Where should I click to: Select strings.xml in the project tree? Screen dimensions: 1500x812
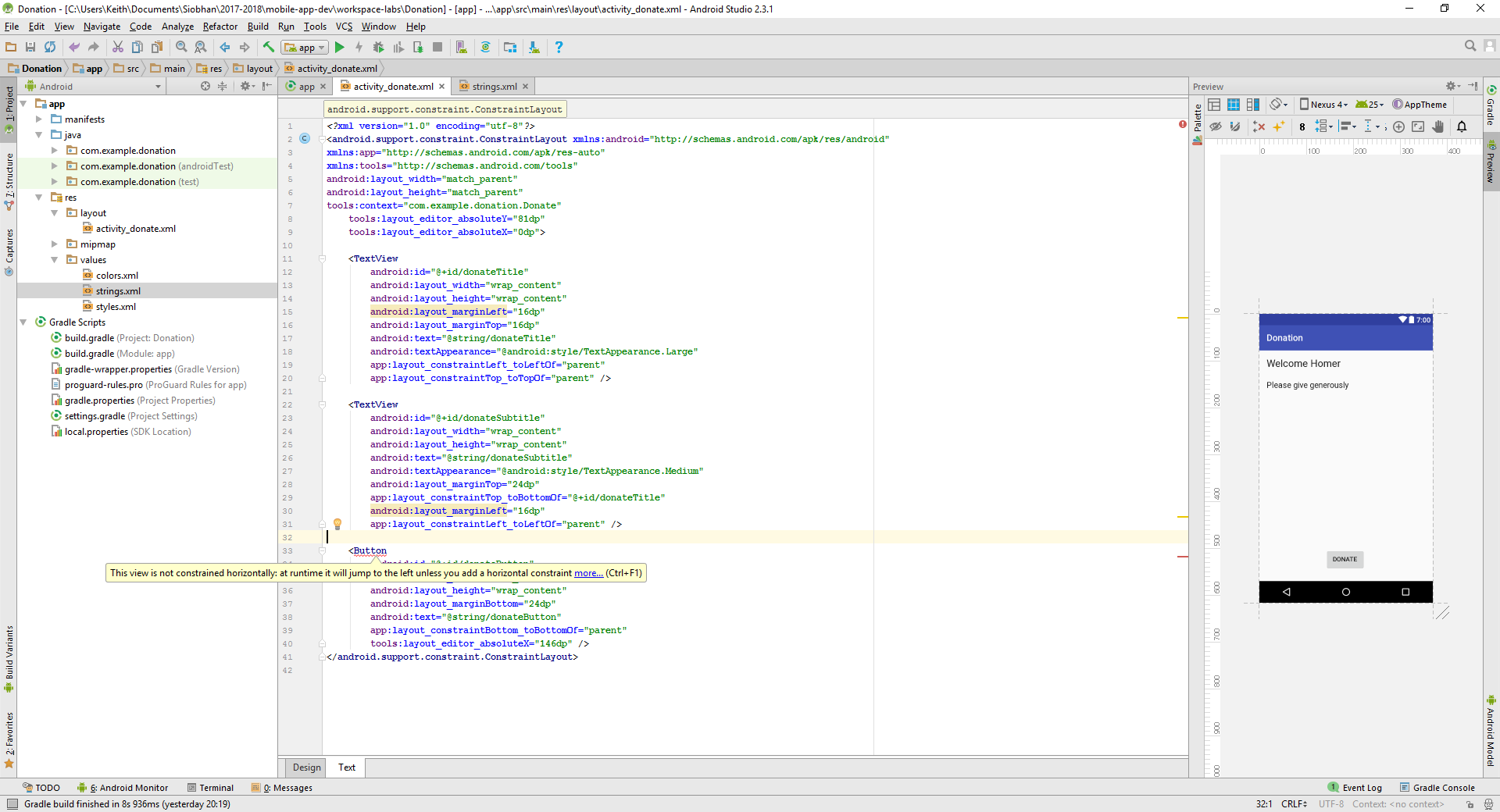118,291
